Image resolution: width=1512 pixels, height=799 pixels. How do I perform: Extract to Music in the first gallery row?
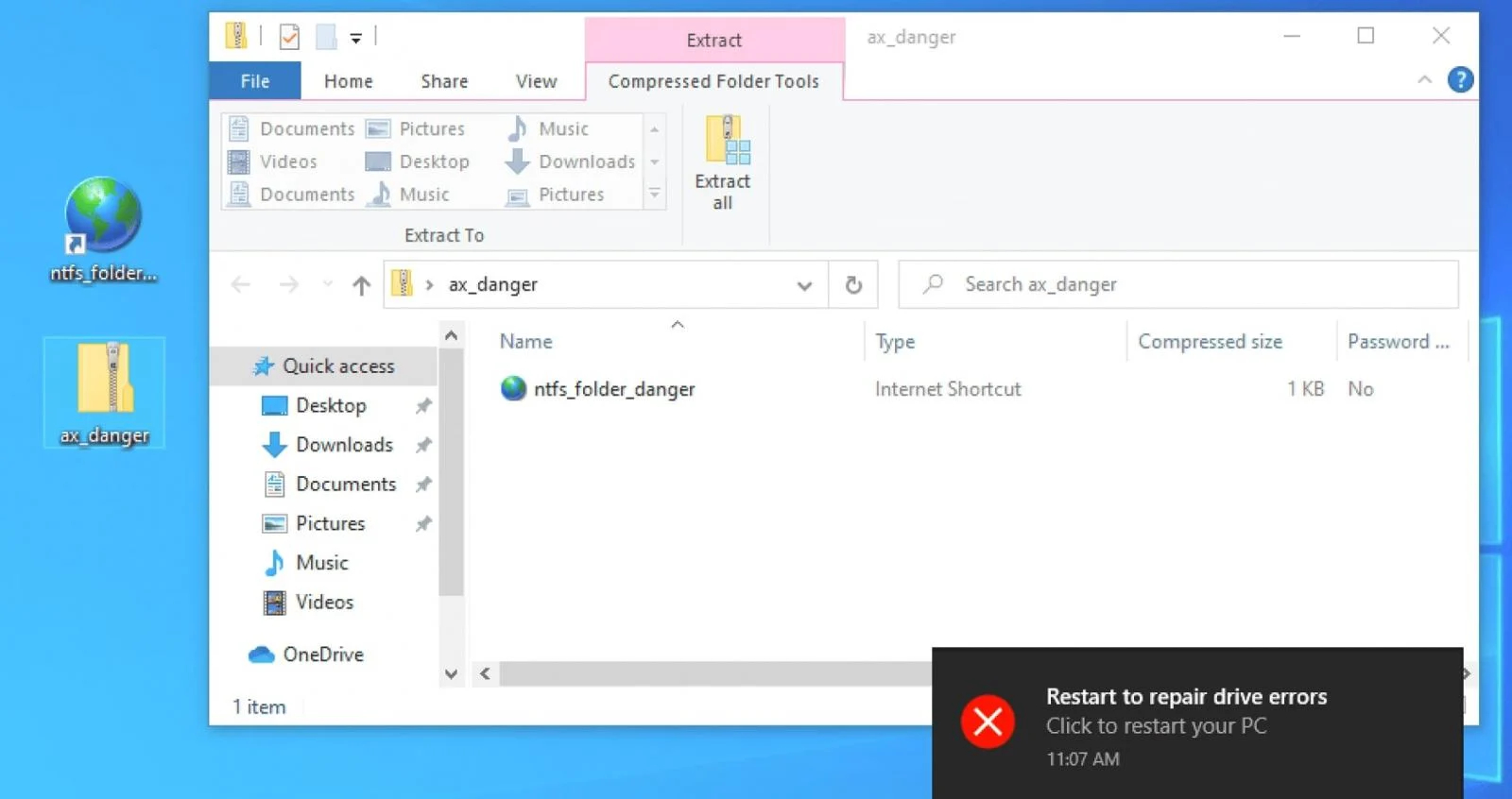tap(548, 128)
